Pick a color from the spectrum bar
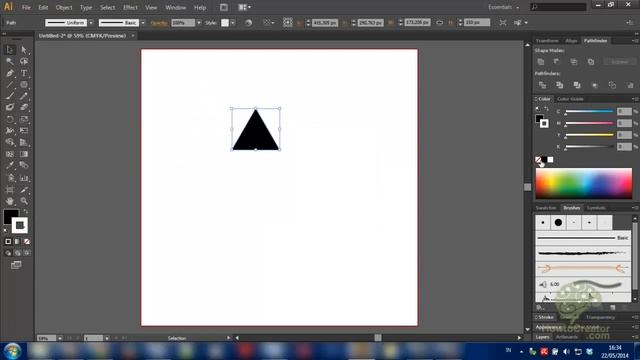This screenshot has width=640, height=360. (584, 183)
